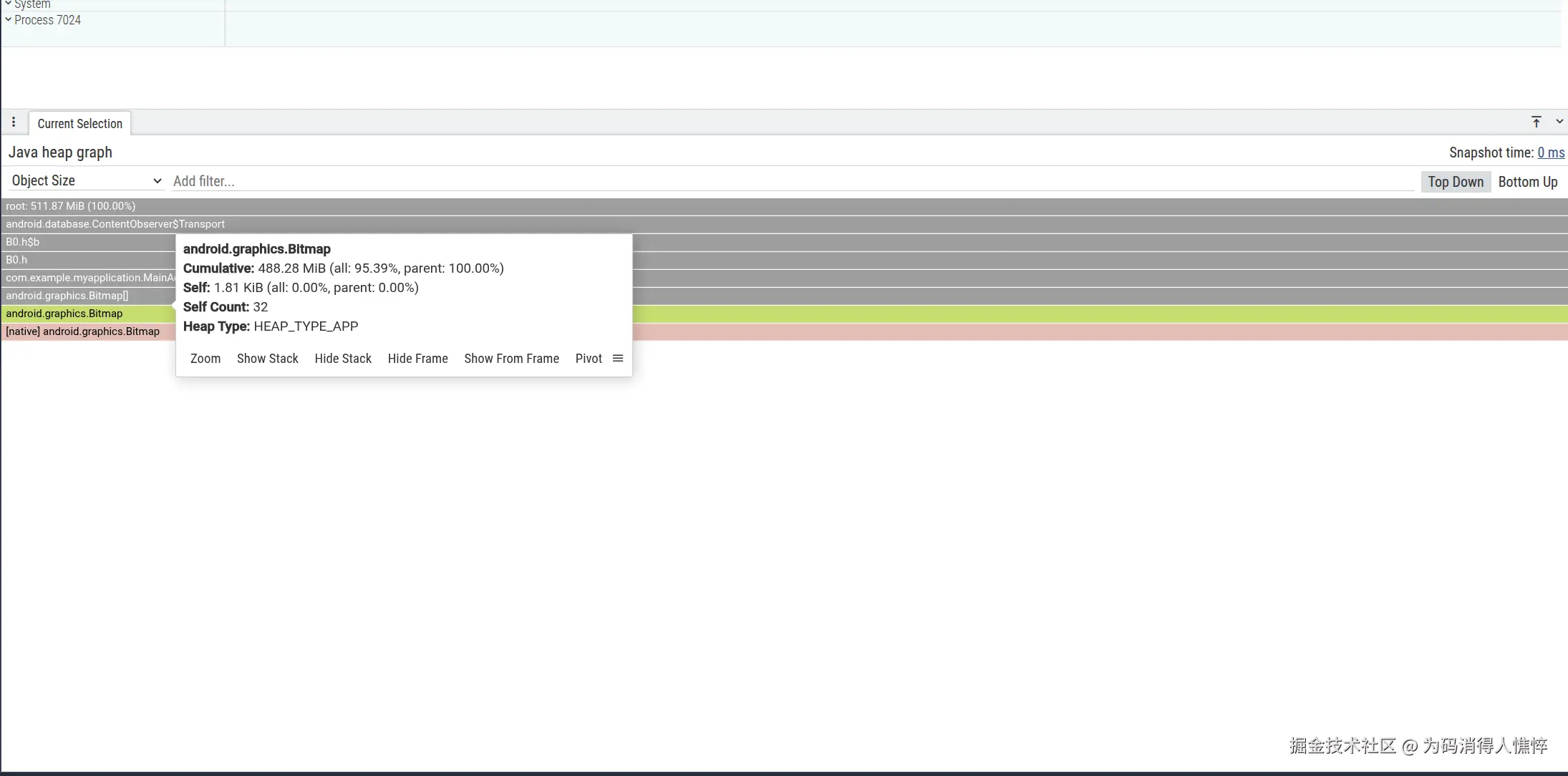Open the Object Size metric dropdown
This screenshot has width=1568, height=776.
pos(86,181)
